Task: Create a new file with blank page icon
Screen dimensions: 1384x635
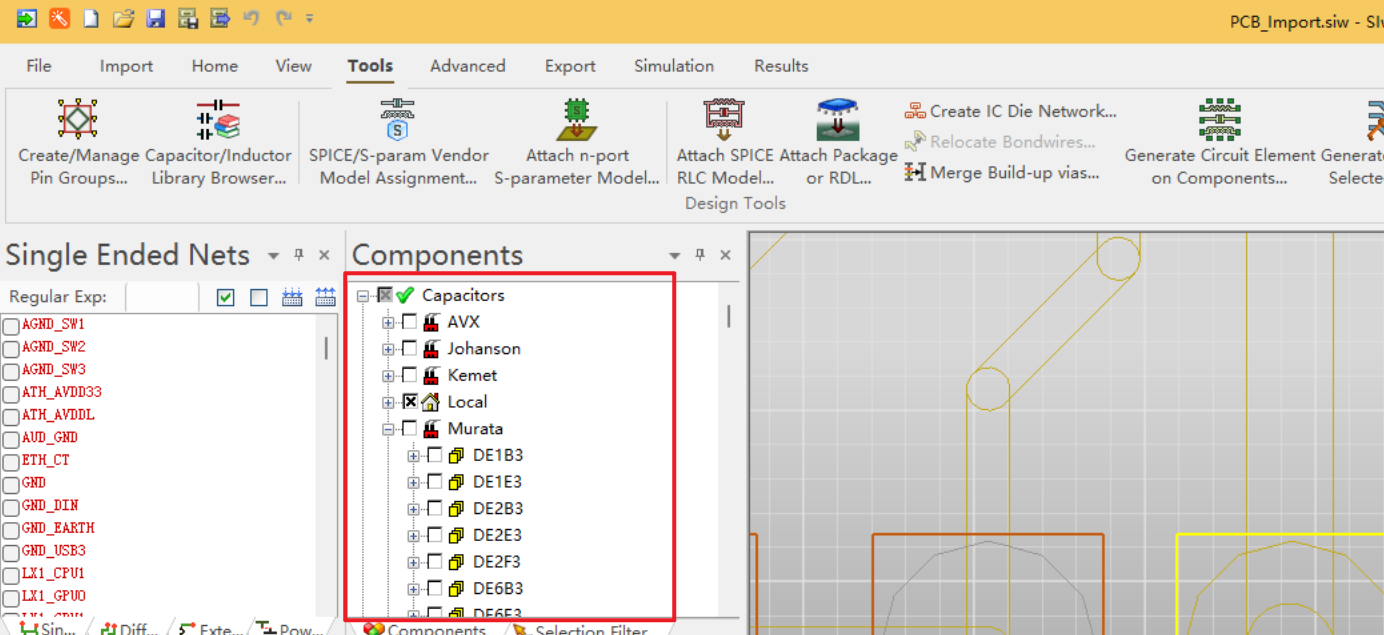Action: pyautogui.click(x=91, y=18)
